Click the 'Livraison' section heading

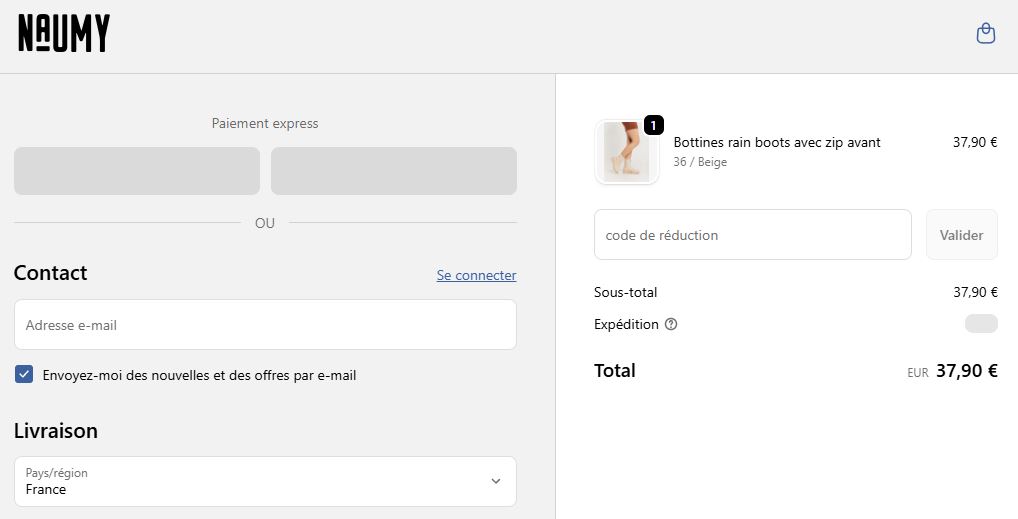[56, 431]
